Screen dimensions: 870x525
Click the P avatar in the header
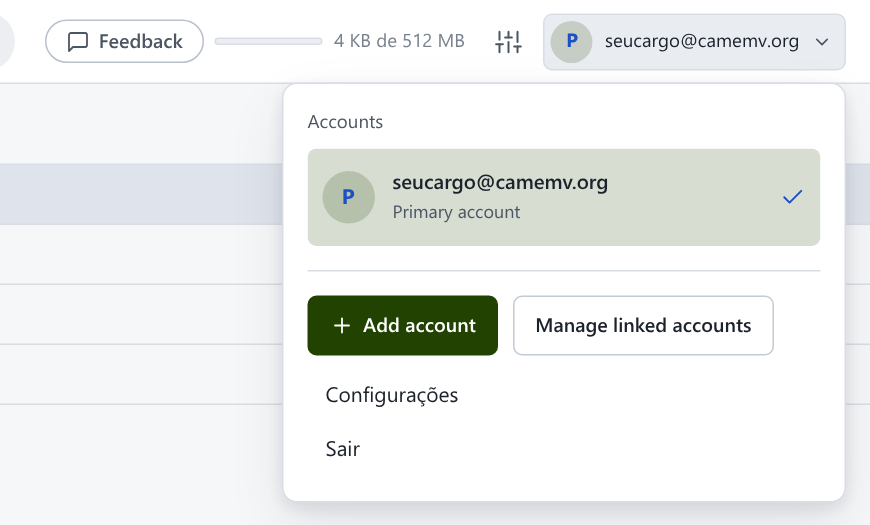pyautogui.click(x=571, y=42)
